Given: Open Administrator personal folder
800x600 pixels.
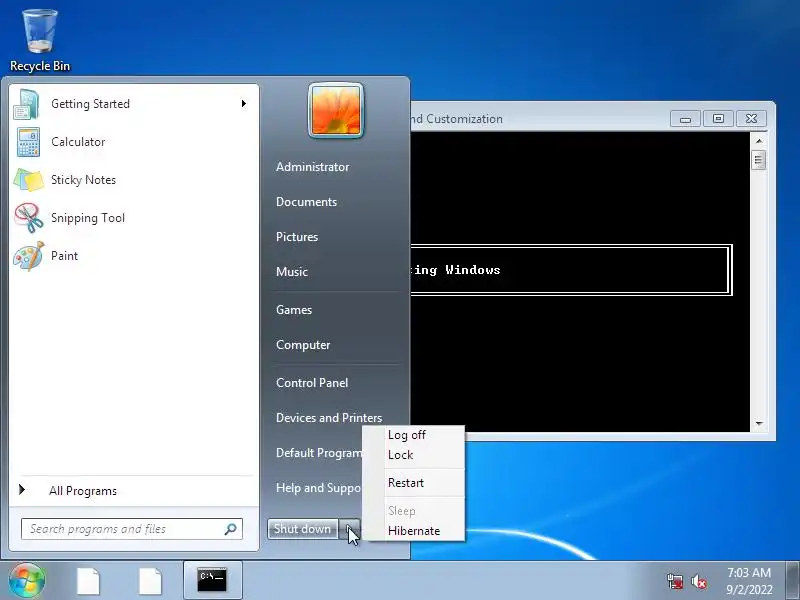Looking at the screenshot, I should click(312, 167).
